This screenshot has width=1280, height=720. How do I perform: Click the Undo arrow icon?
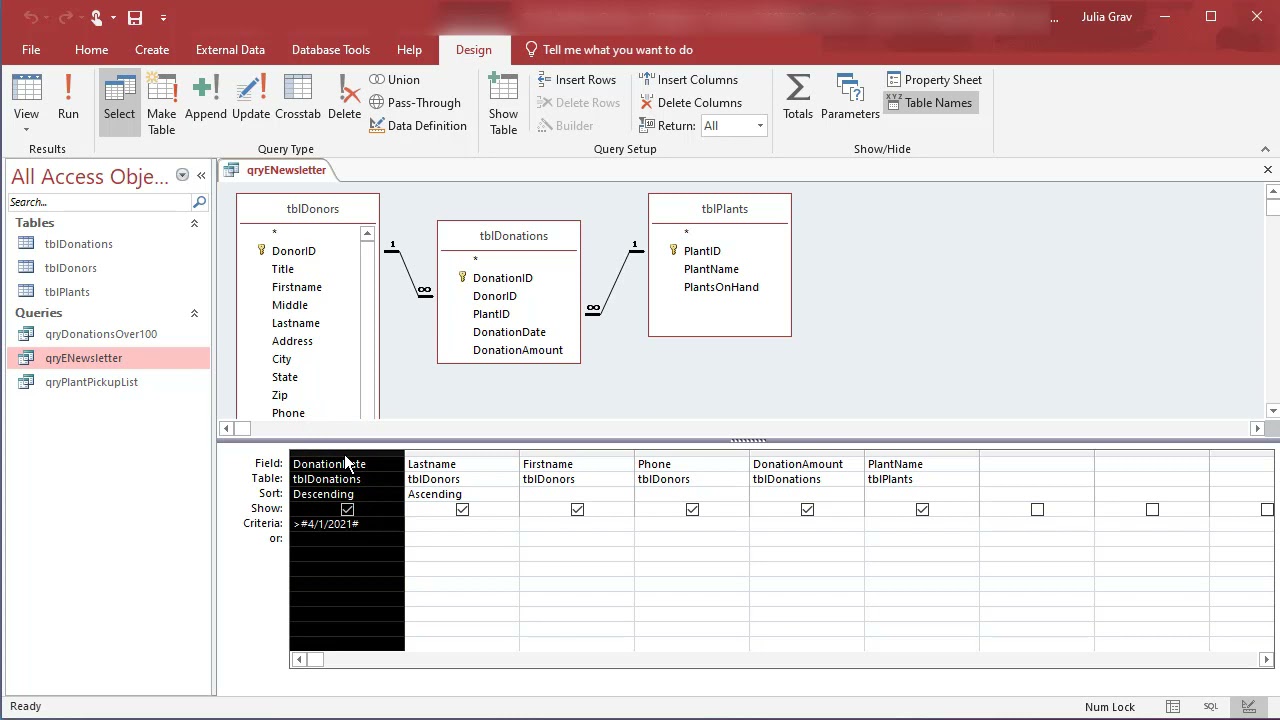tap(31, 17)
